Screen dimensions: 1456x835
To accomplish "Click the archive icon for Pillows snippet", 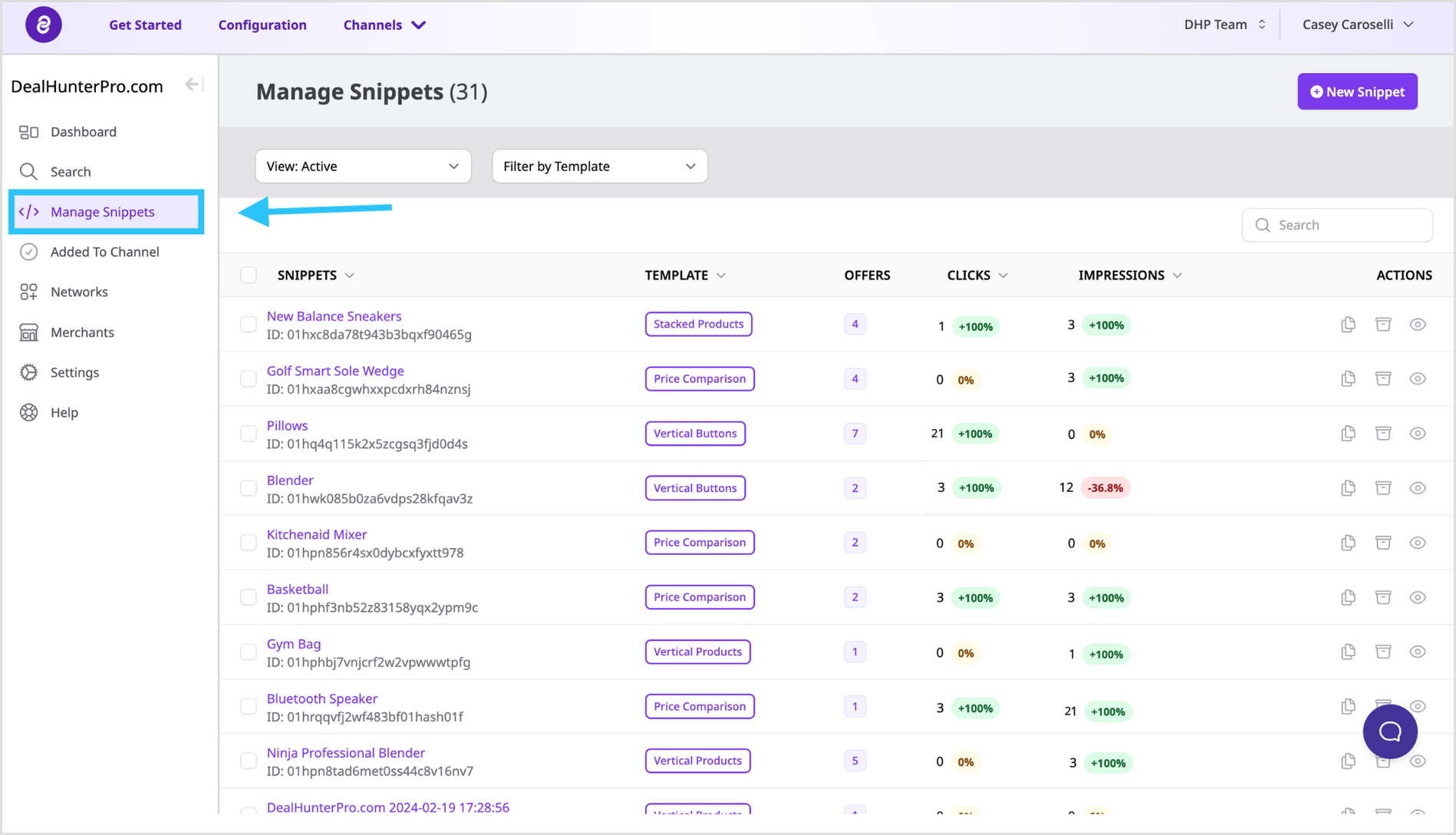I will (1383, 434).
